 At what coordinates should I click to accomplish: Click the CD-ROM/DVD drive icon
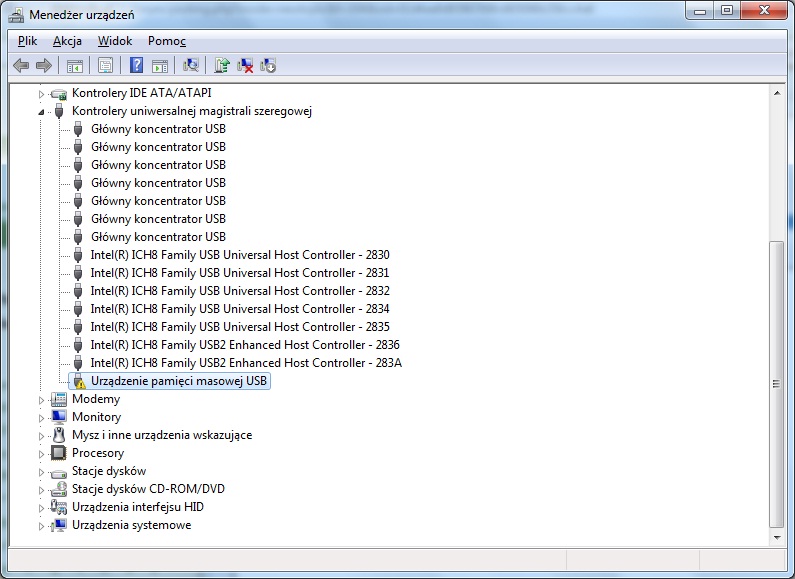[59, 489]
